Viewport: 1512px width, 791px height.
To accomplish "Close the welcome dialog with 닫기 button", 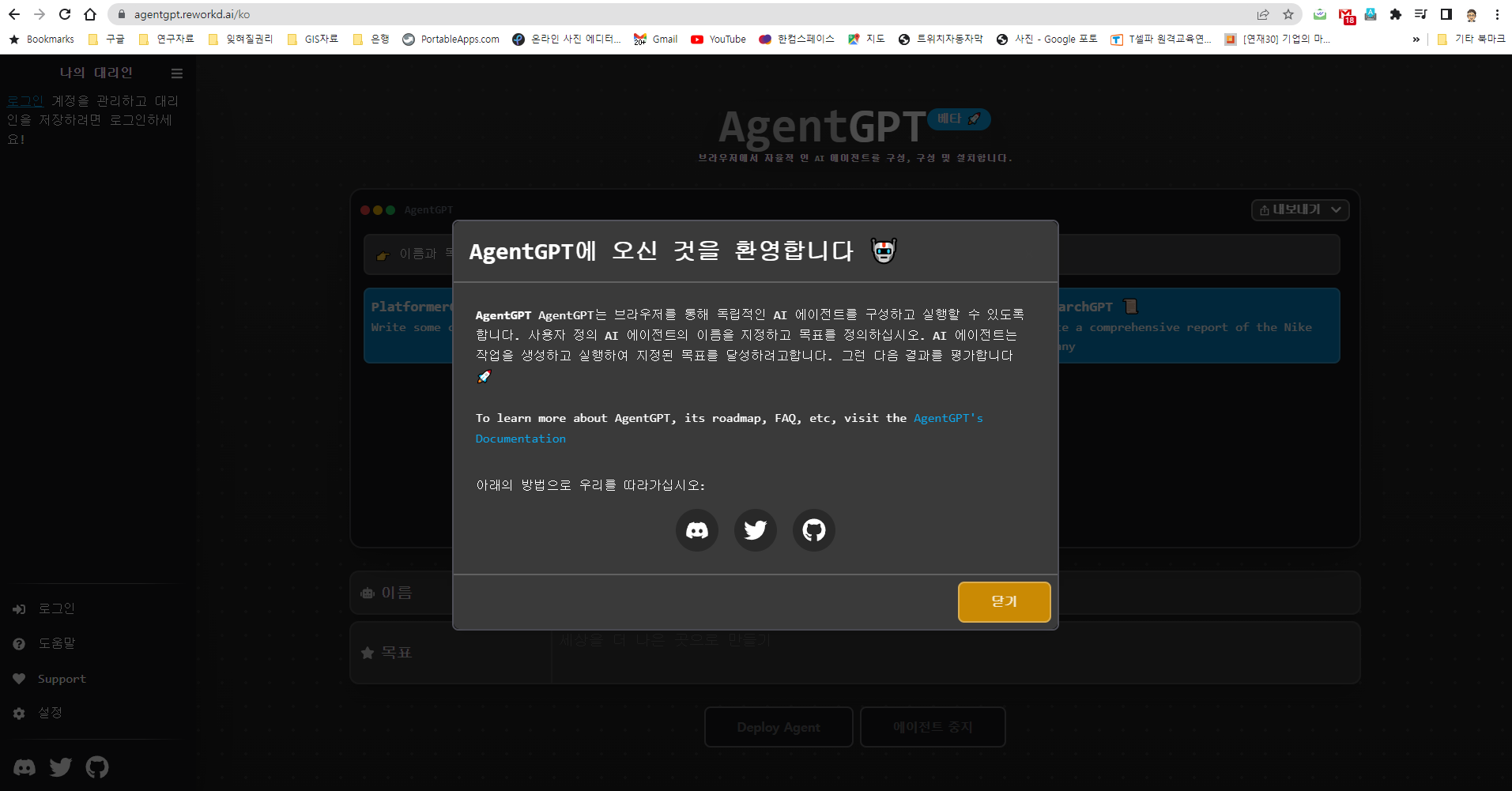I will pyautogui.click(x=1004, y=601).
